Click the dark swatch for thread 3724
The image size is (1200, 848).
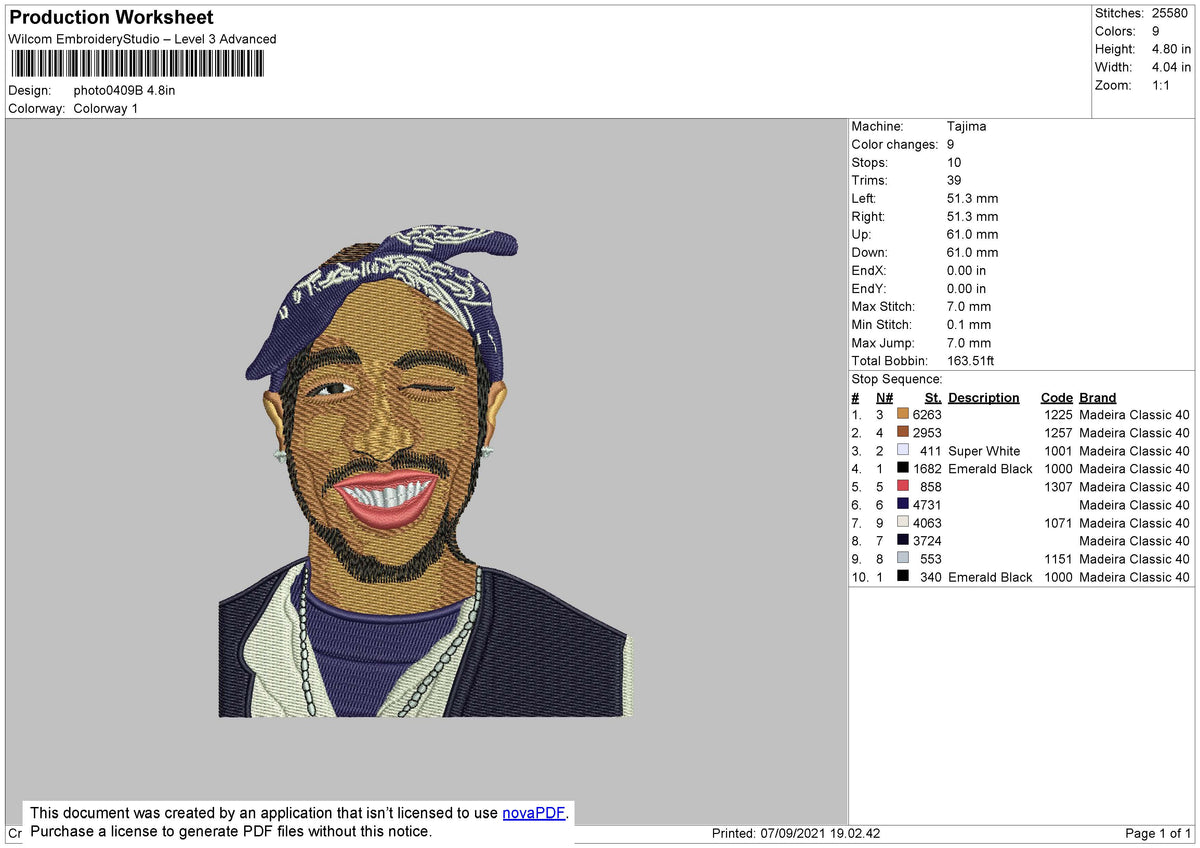[904, 540]
